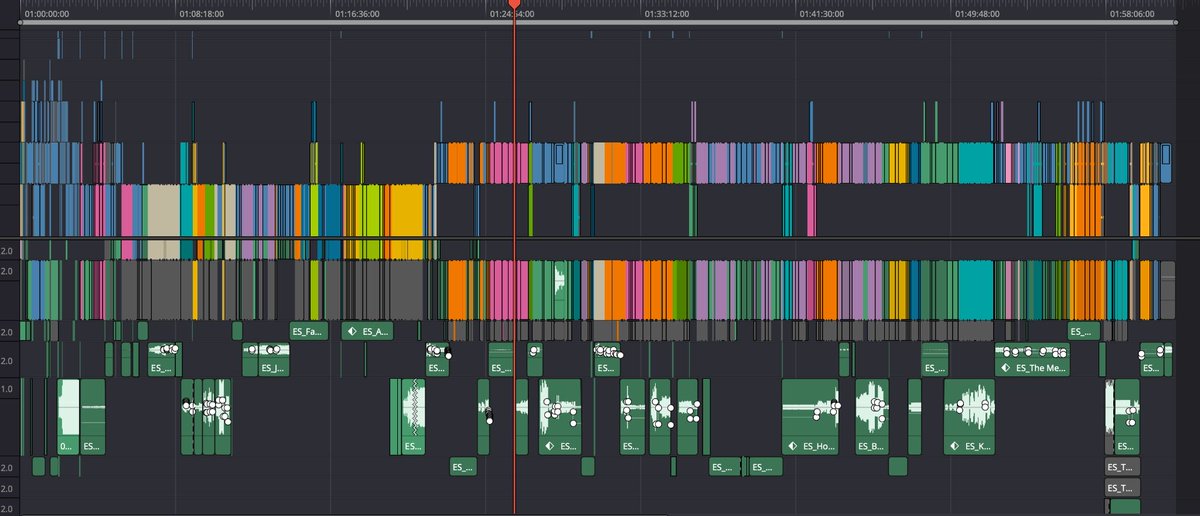Viewport: 1200px width, 516px height.
Task: Click the red playhead handle on the ruler
Action: [514, 4]
